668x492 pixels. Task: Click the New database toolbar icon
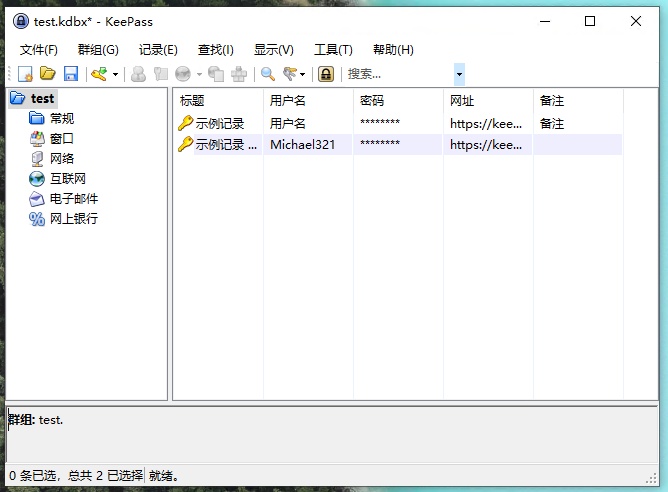(26, 74)
